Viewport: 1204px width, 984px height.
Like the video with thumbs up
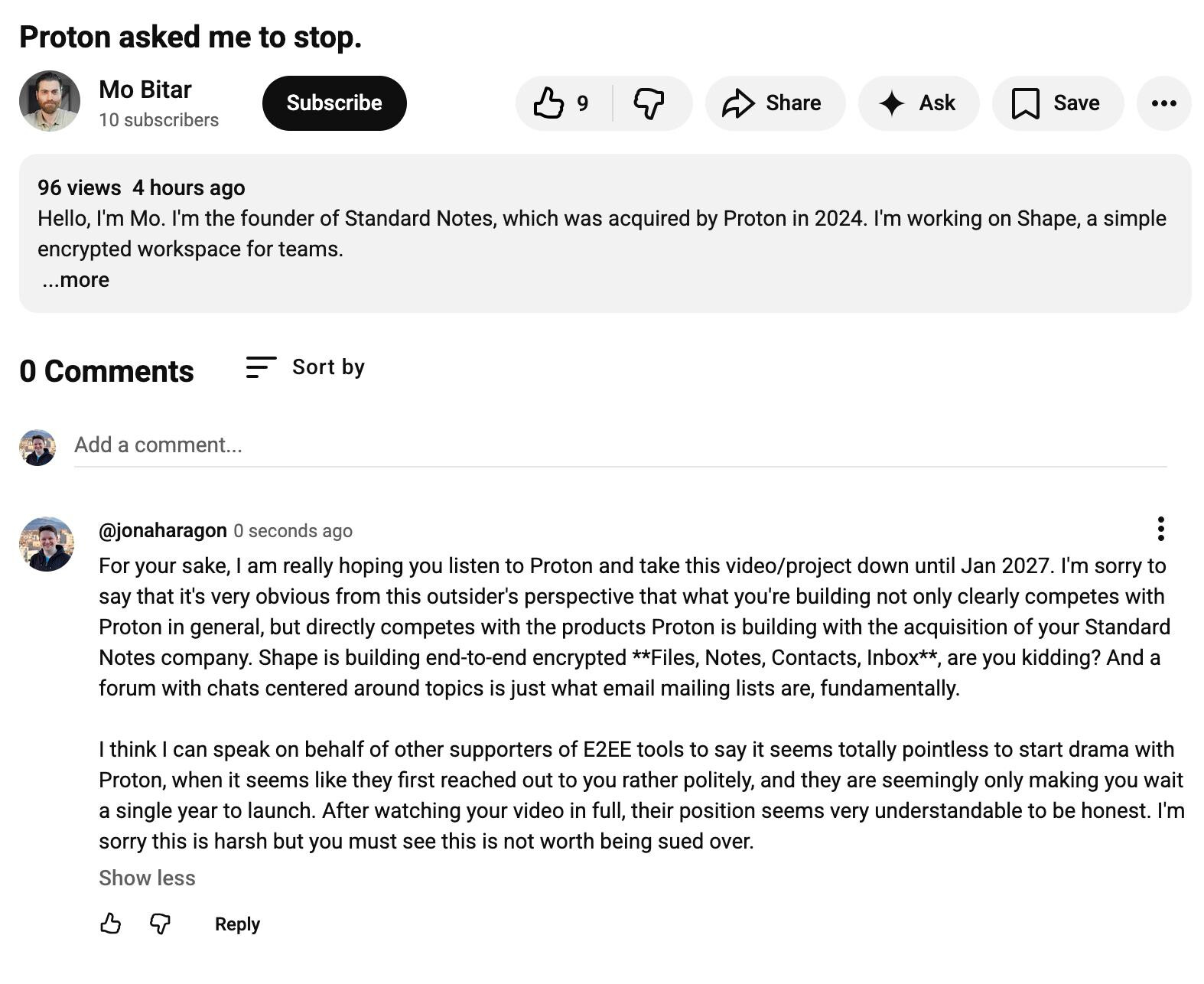click(x=561, y=103)
